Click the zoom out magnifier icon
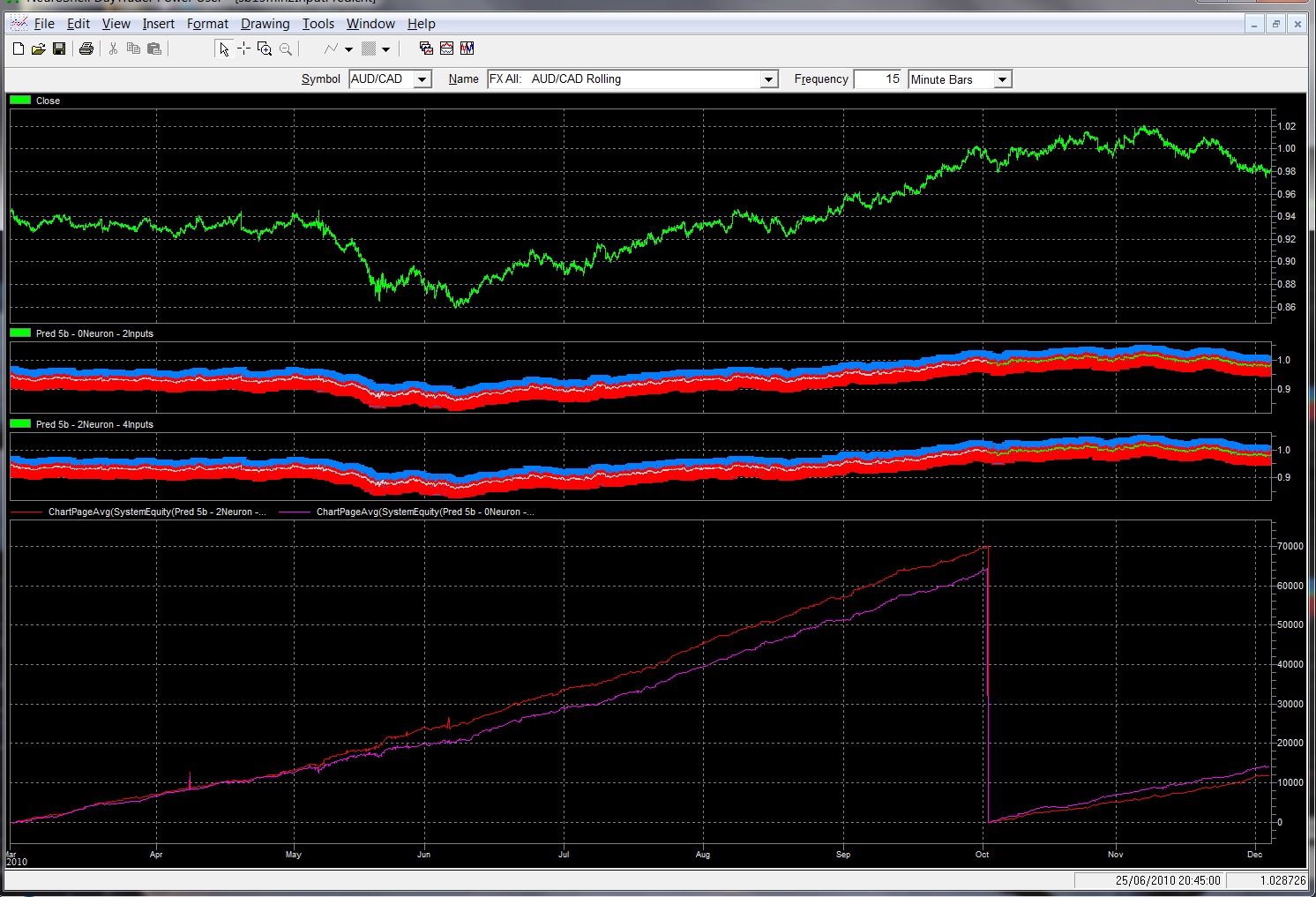This screenshot has width=1316, height=897. click(286, 49)
